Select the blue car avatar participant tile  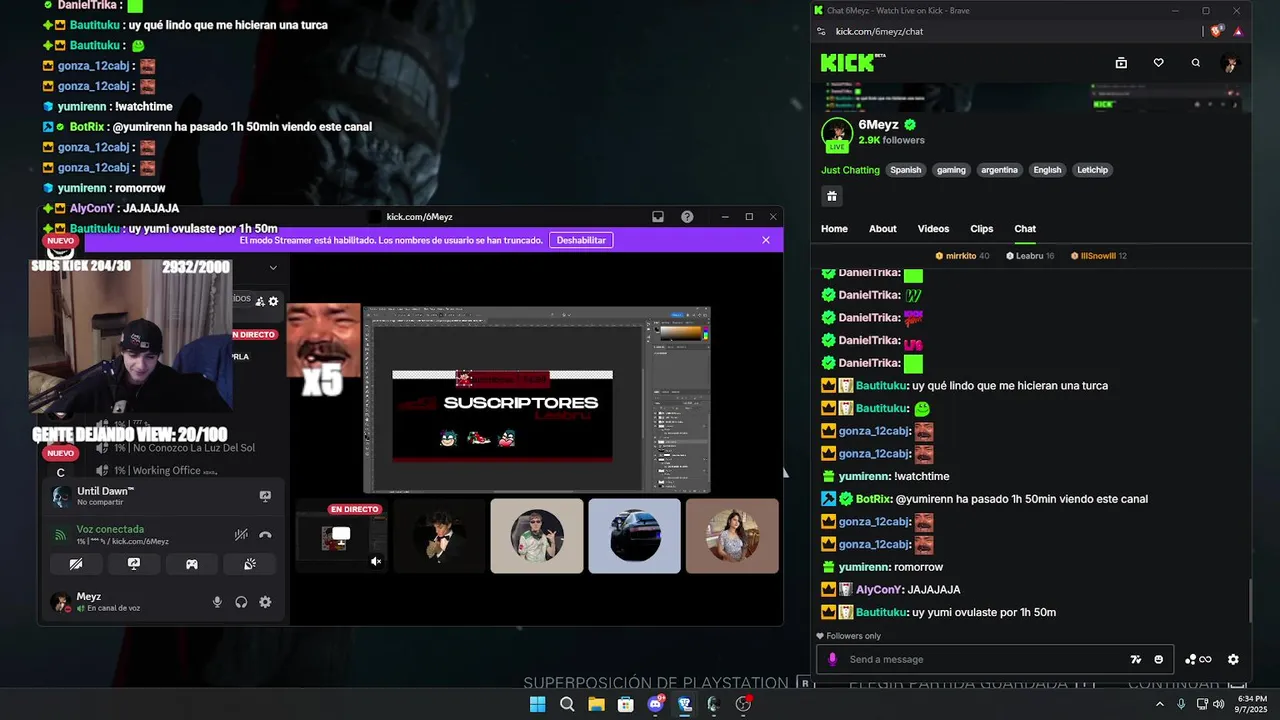(x=634, y=537)
